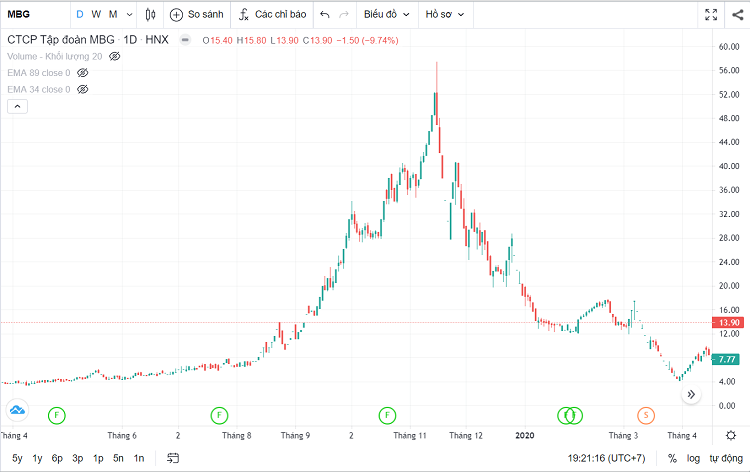Click the So sánh compare button
Viewport: 750px width, 472px height.
coord(196,15)
